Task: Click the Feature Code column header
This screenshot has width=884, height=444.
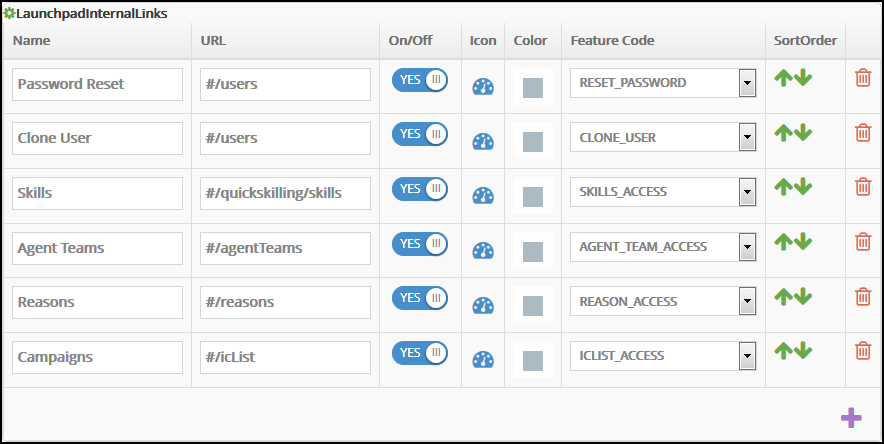Action: [x=612, y=41]
